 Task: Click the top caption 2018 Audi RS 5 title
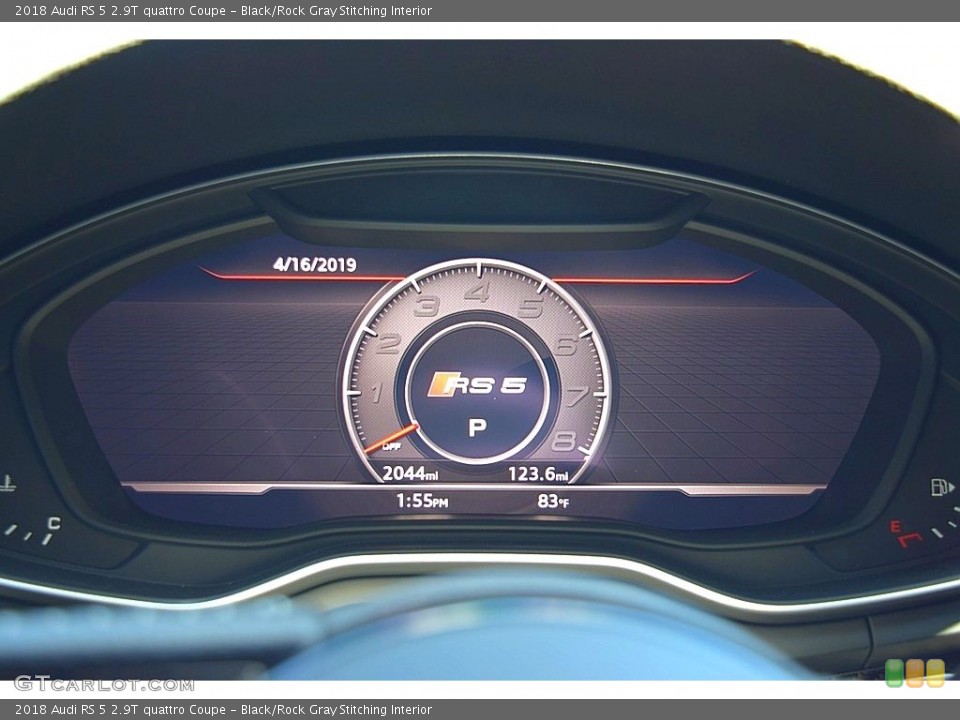tap(223, 10)
